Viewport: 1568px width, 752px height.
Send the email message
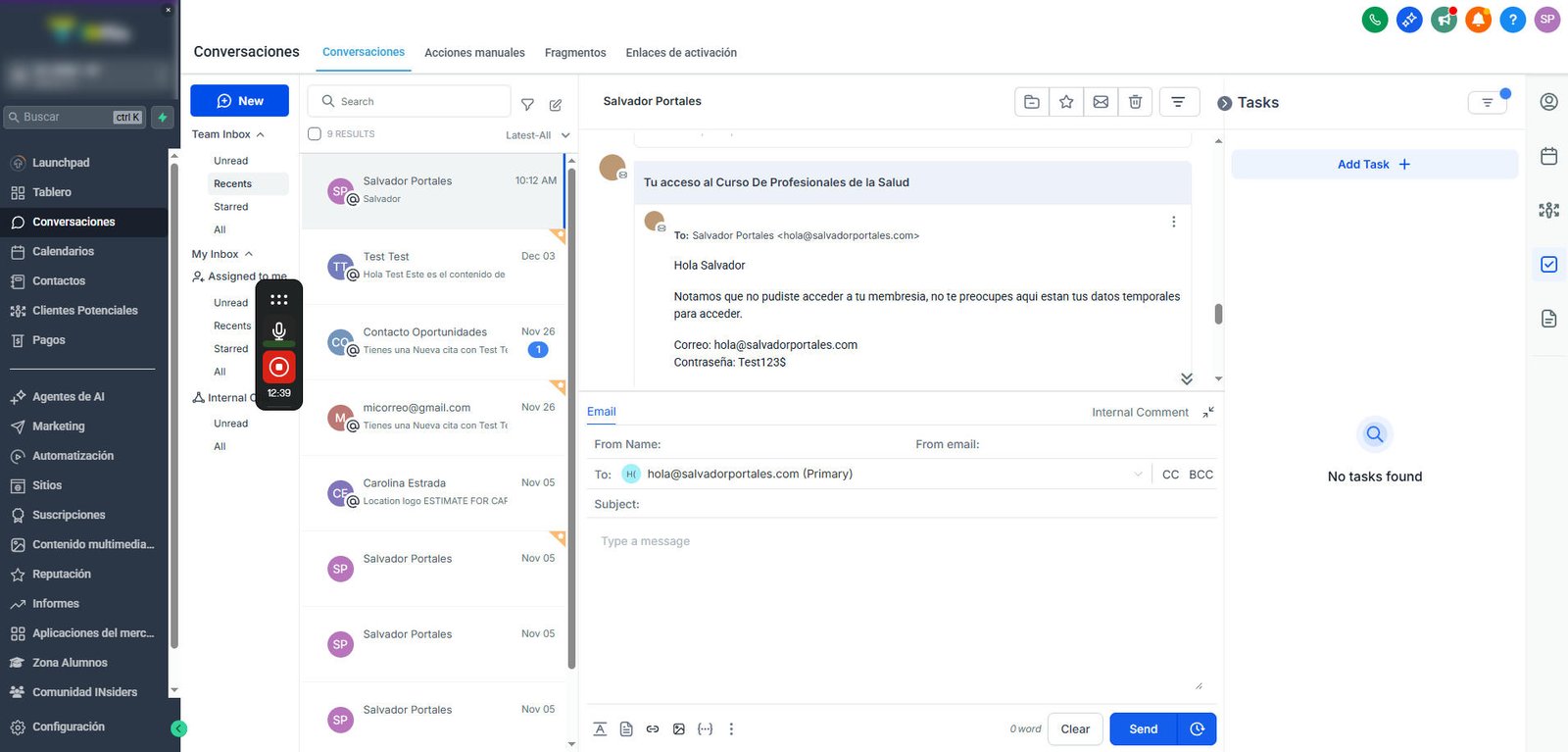[1144, 729]
